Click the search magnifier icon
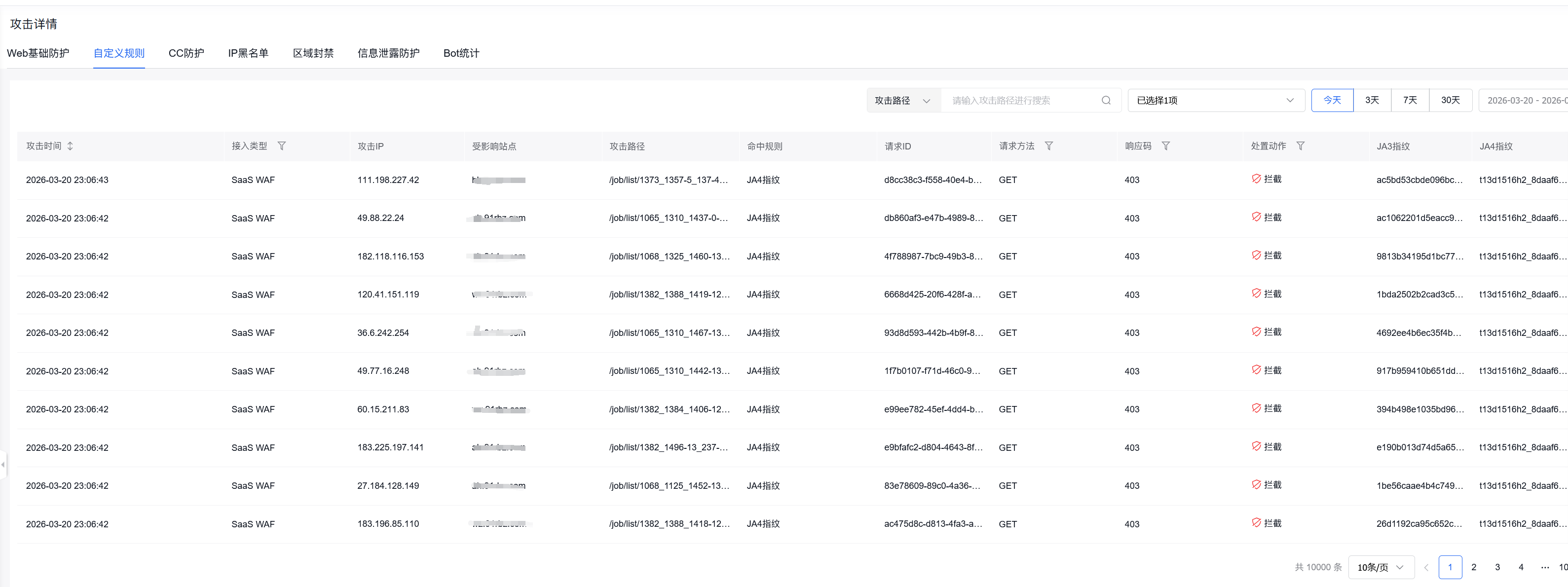Viewport: 1568px width, 587px height. click(x=1105, y=100)
